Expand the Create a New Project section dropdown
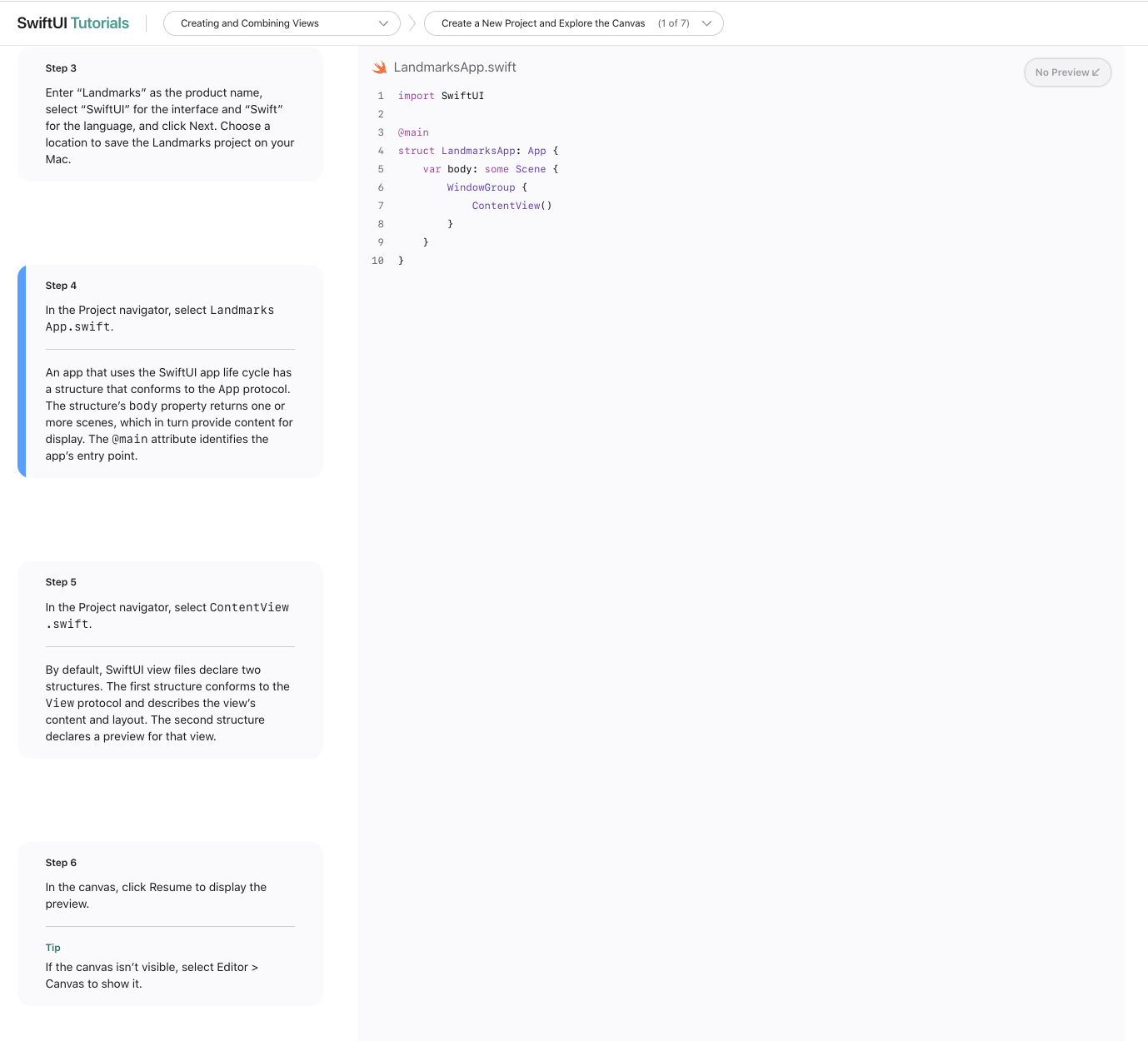Viewport: 1148px width, 1041px height. [x=573, y=23]
